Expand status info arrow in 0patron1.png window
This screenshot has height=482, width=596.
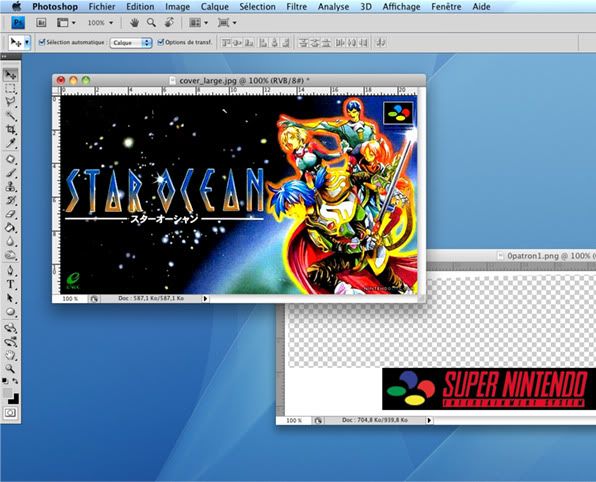pos(429,420)
